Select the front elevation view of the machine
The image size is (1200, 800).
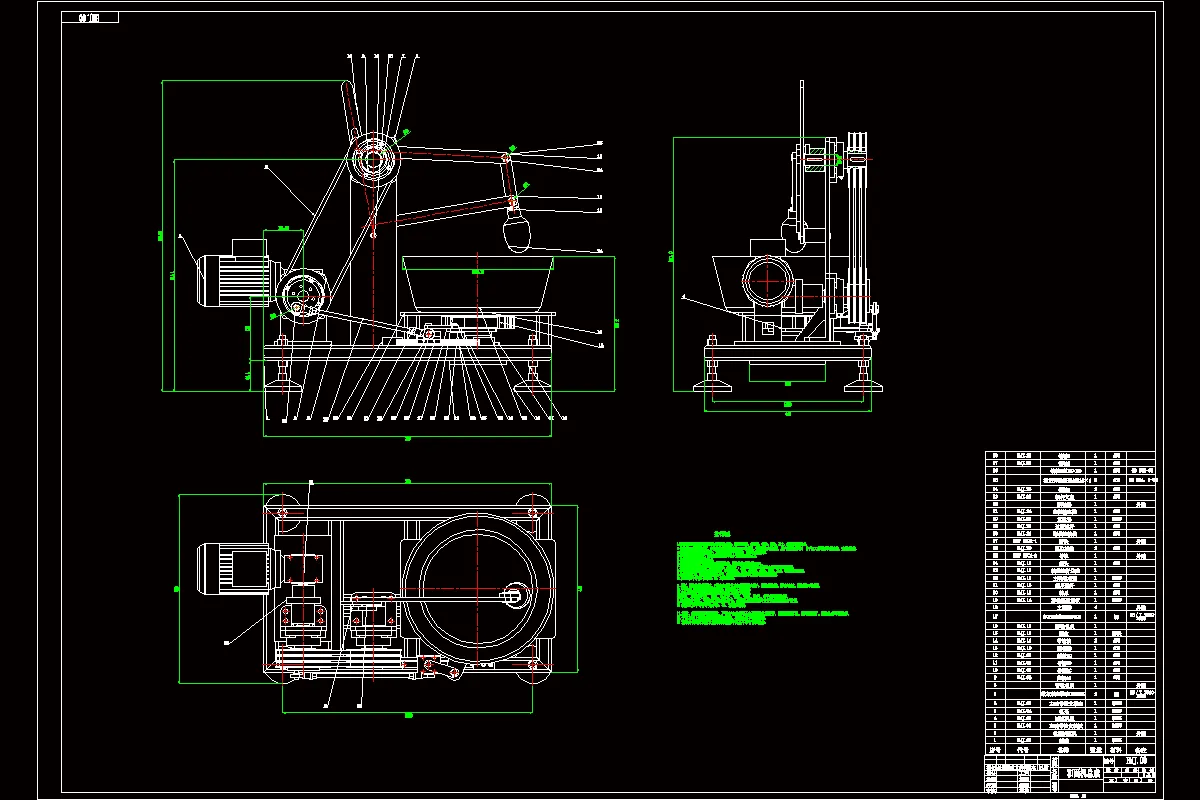[x=388, y=250]
